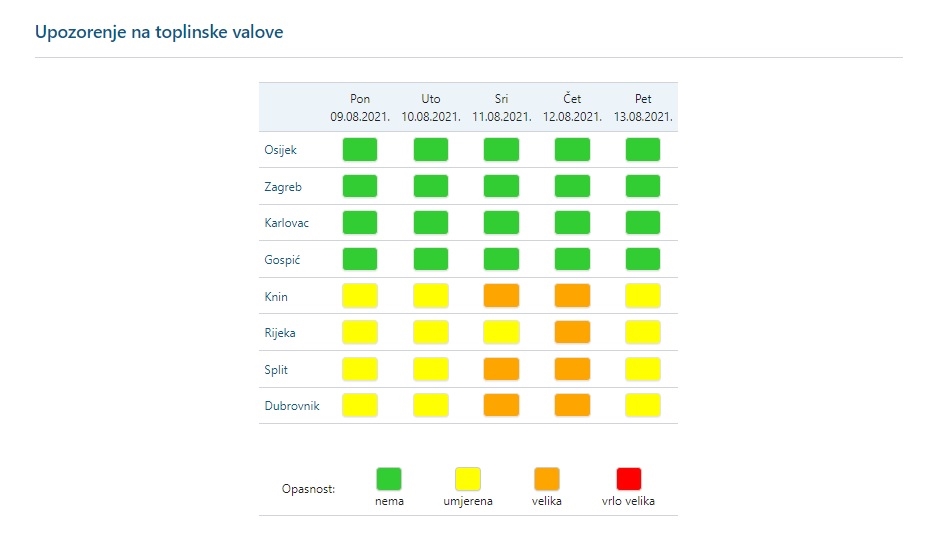Viewport: 926px width, 533px height.
Task: Select Karlovac's green indicator for Thursday 12.08.2021
Action: [572, 223]
